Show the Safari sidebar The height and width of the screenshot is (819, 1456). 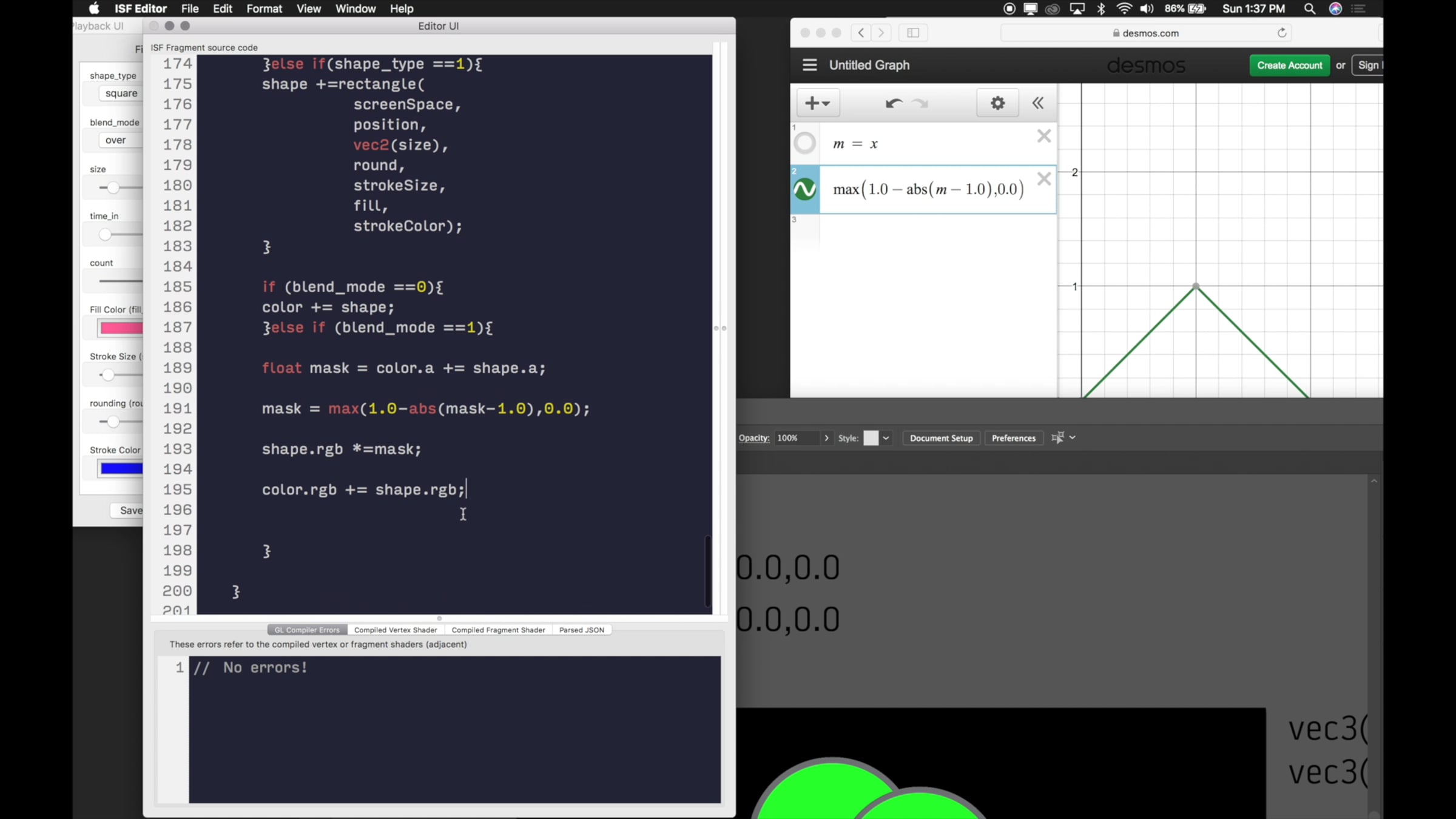coord(913,33)
